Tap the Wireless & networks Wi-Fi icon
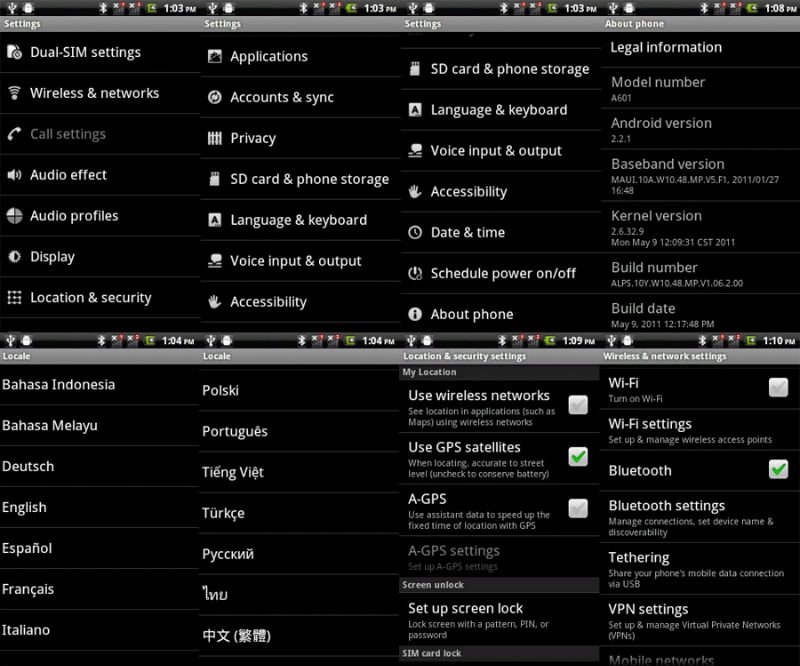The width and height of the screenshot is (800, 666). [14, 93]
